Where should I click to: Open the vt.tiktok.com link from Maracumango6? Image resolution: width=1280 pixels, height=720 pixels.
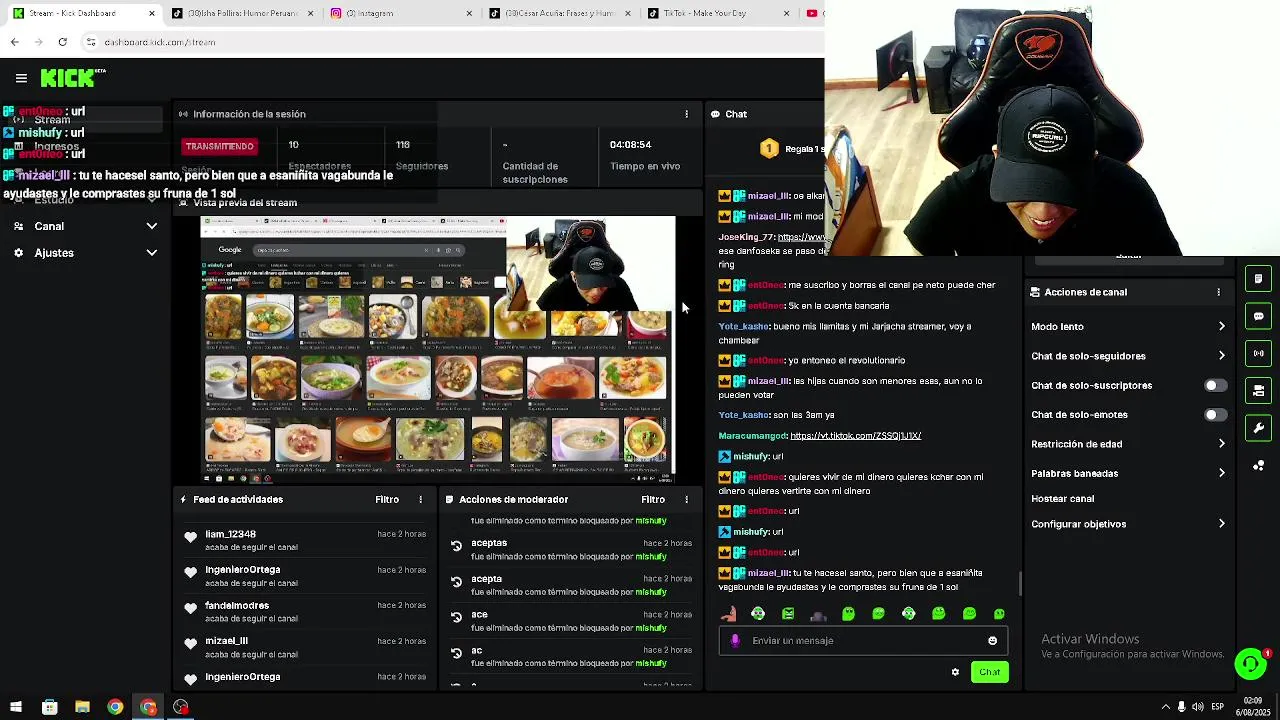(x=855, y=436)
